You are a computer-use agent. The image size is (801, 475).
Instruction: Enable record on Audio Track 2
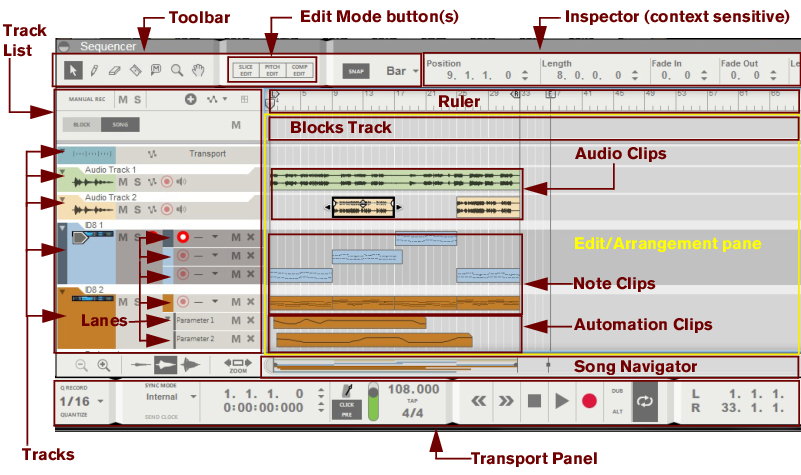click(x=166, y=210)
